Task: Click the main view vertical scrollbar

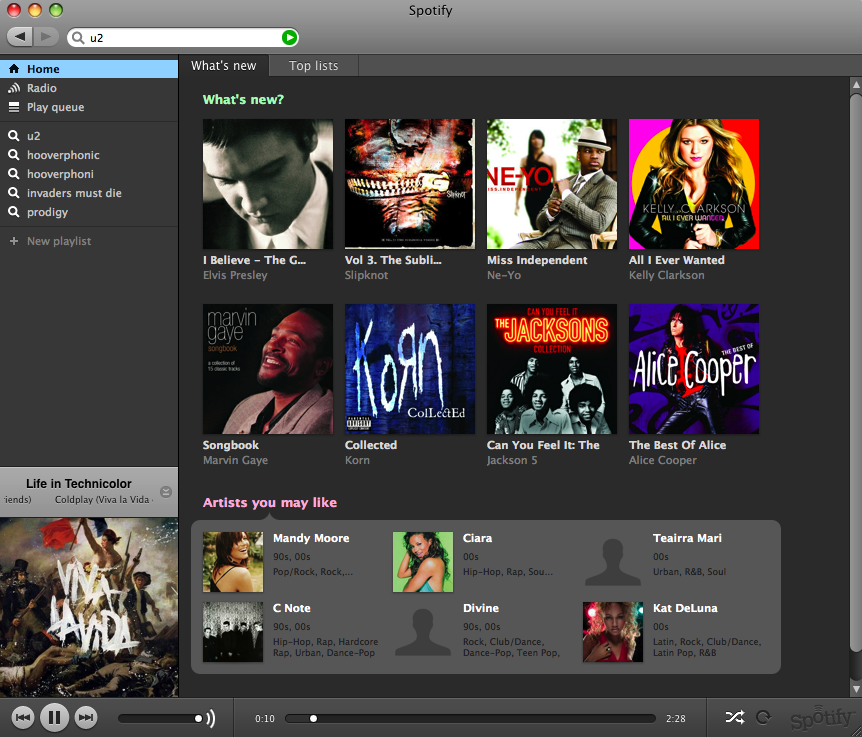Action: [x=855, y=374]
